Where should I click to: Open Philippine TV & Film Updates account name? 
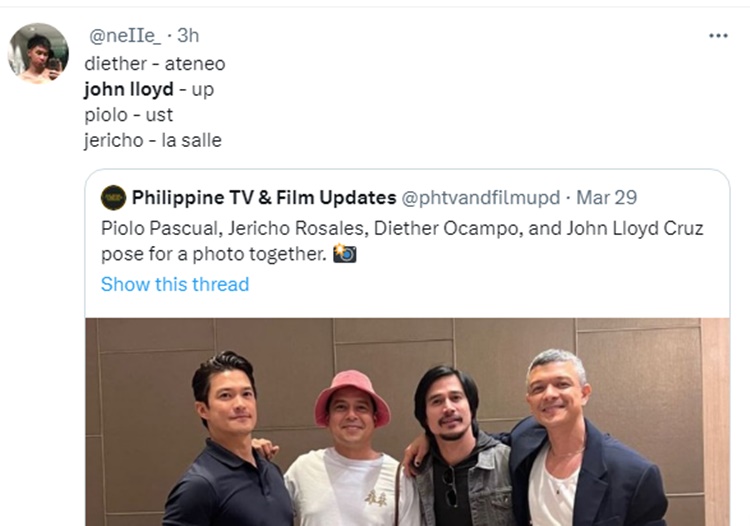pos(263,197)
